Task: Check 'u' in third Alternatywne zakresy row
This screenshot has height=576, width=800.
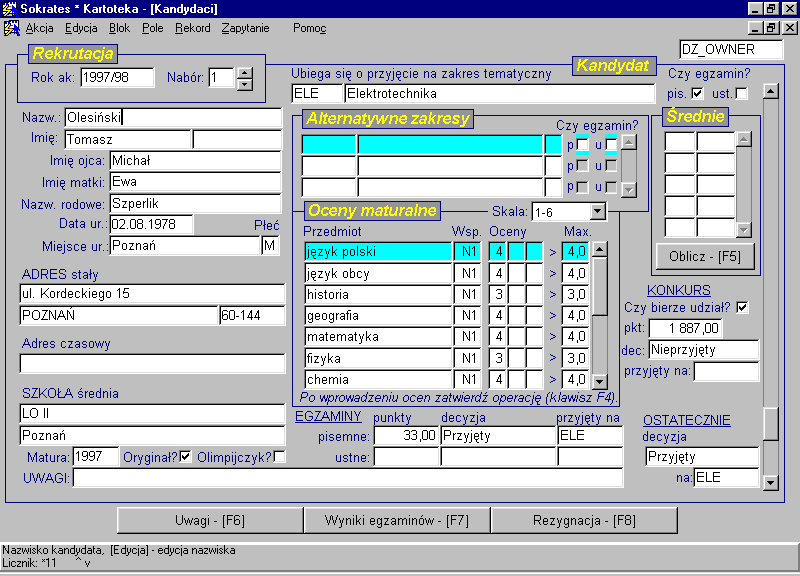Action: point(611,187)
